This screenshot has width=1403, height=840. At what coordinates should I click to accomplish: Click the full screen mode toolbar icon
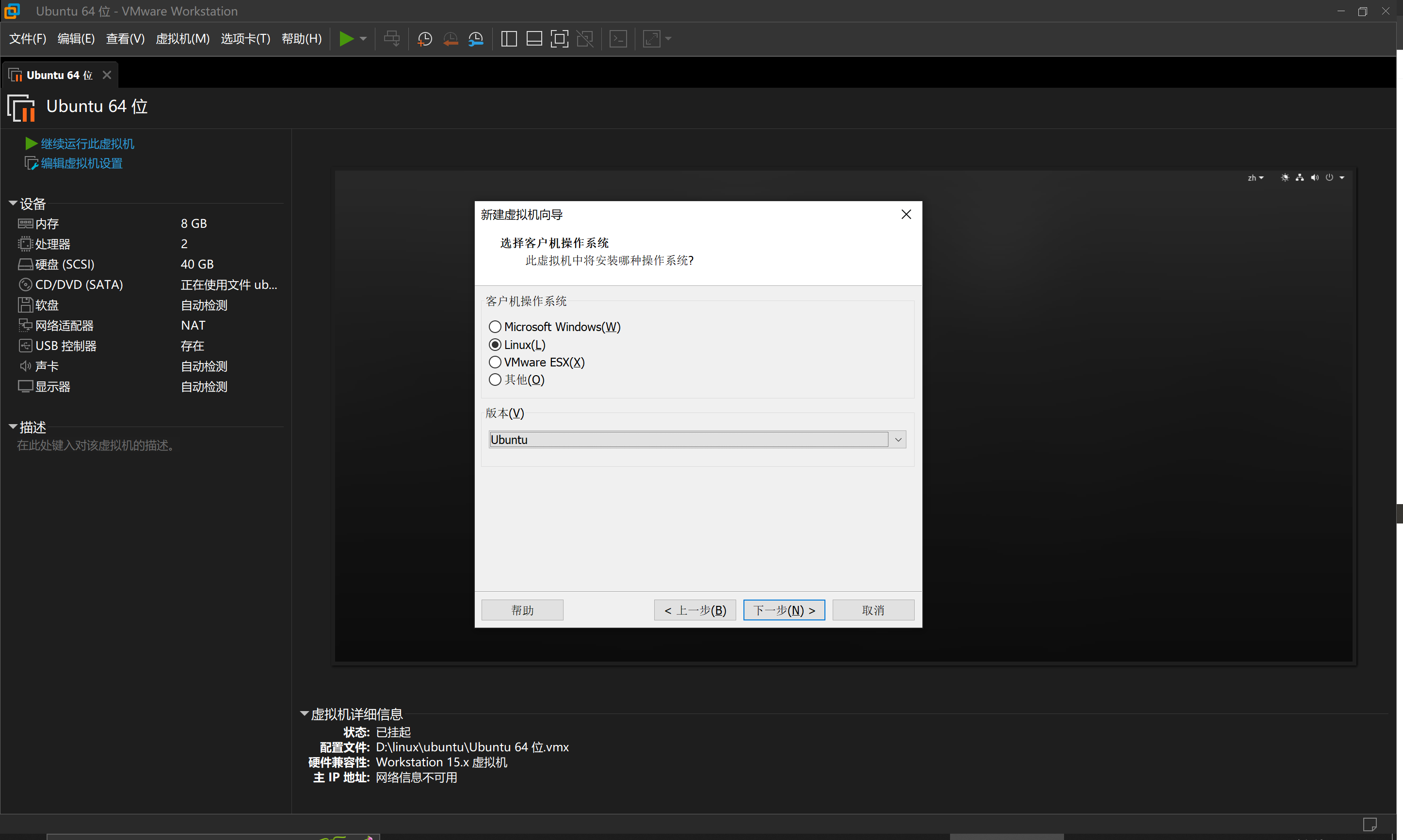[559, 38]
